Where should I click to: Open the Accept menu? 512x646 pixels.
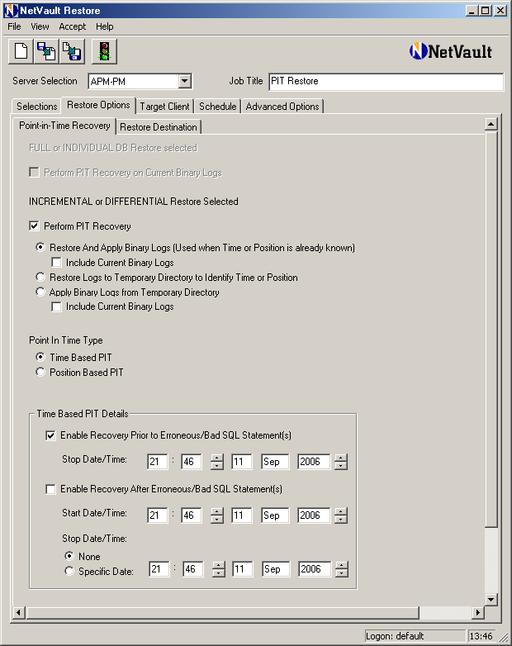(x=72, y=27)
